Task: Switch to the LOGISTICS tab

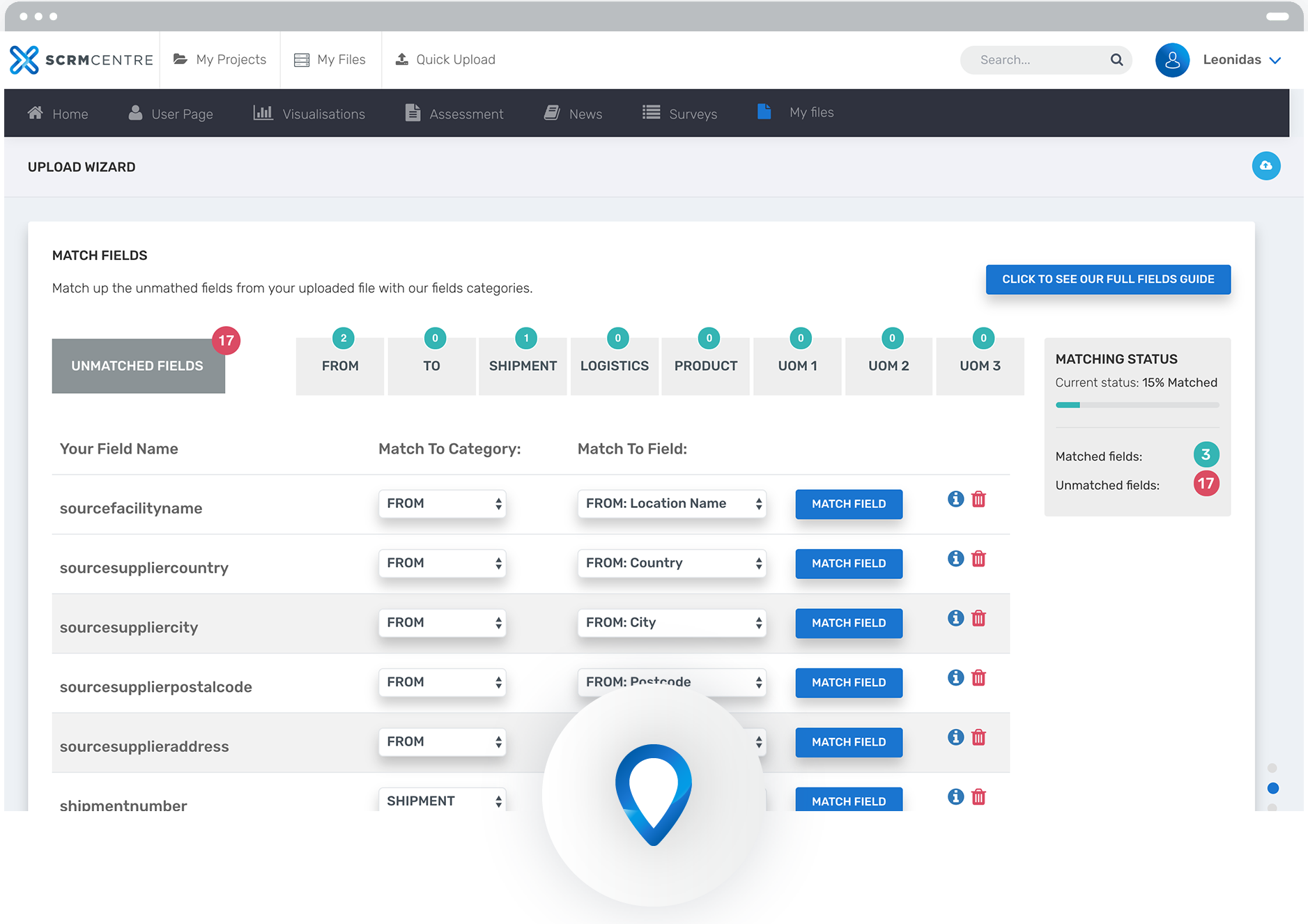Action: coord(614,366)
